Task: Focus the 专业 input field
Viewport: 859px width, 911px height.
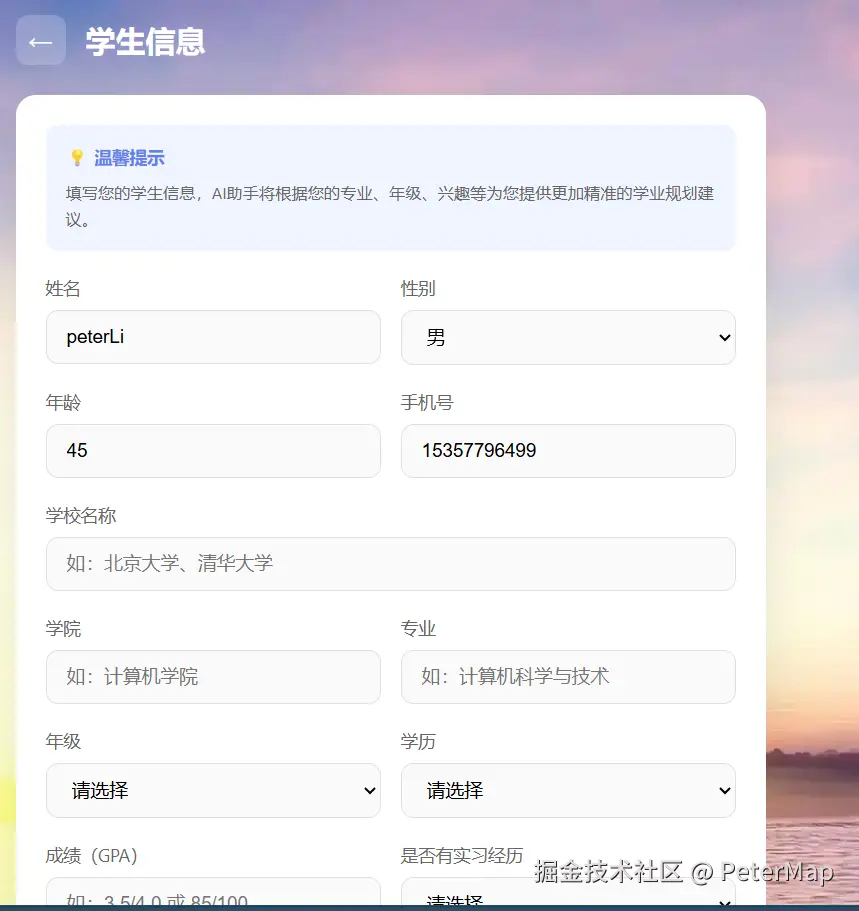Action: (568, 677)
